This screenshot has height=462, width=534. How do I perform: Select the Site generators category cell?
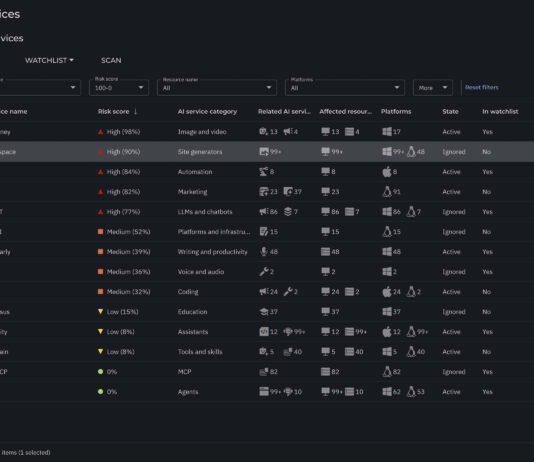pyautogui.click(x=200, y=152)
